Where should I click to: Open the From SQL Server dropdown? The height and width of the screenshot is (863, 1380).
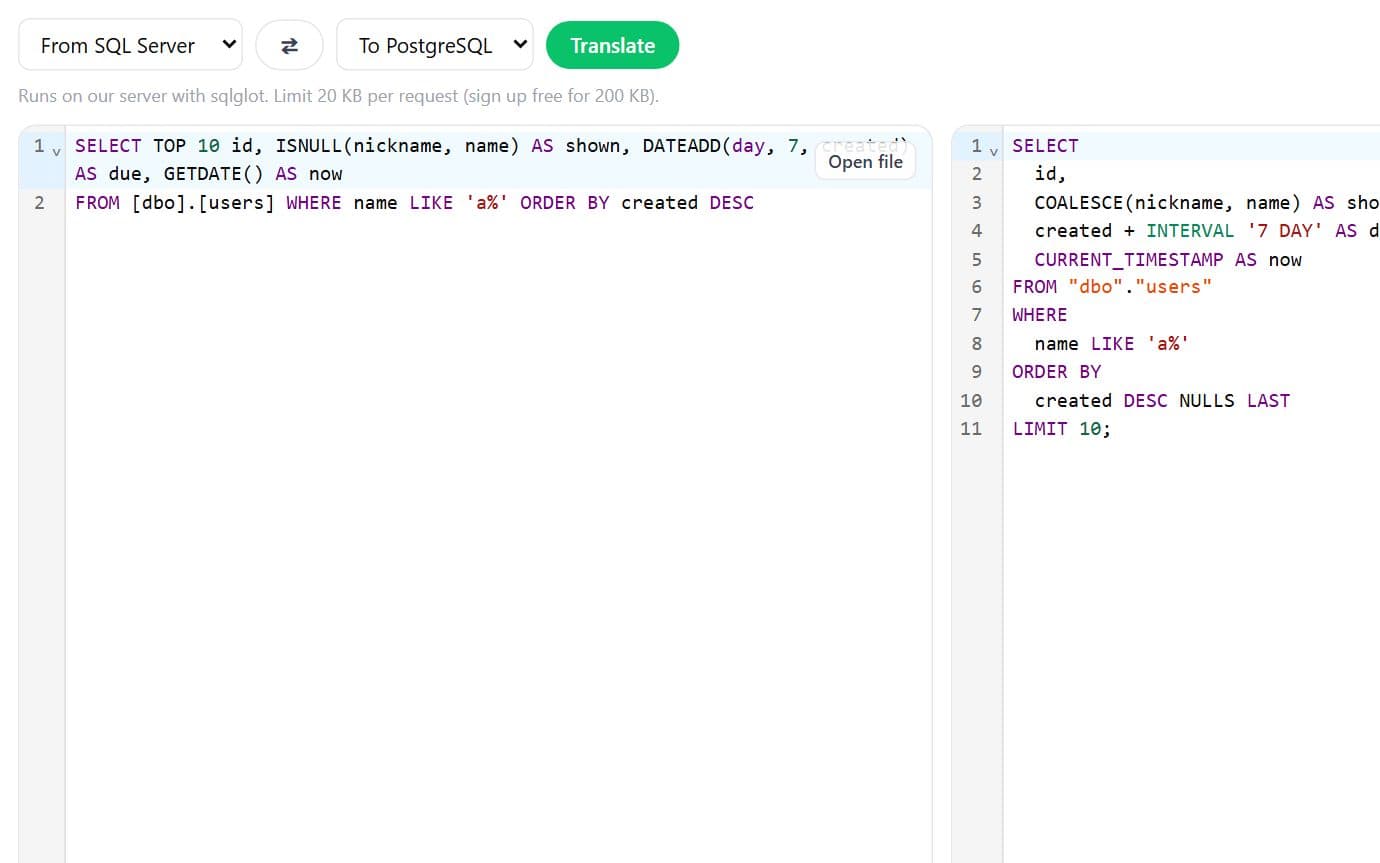coord(130,45)
